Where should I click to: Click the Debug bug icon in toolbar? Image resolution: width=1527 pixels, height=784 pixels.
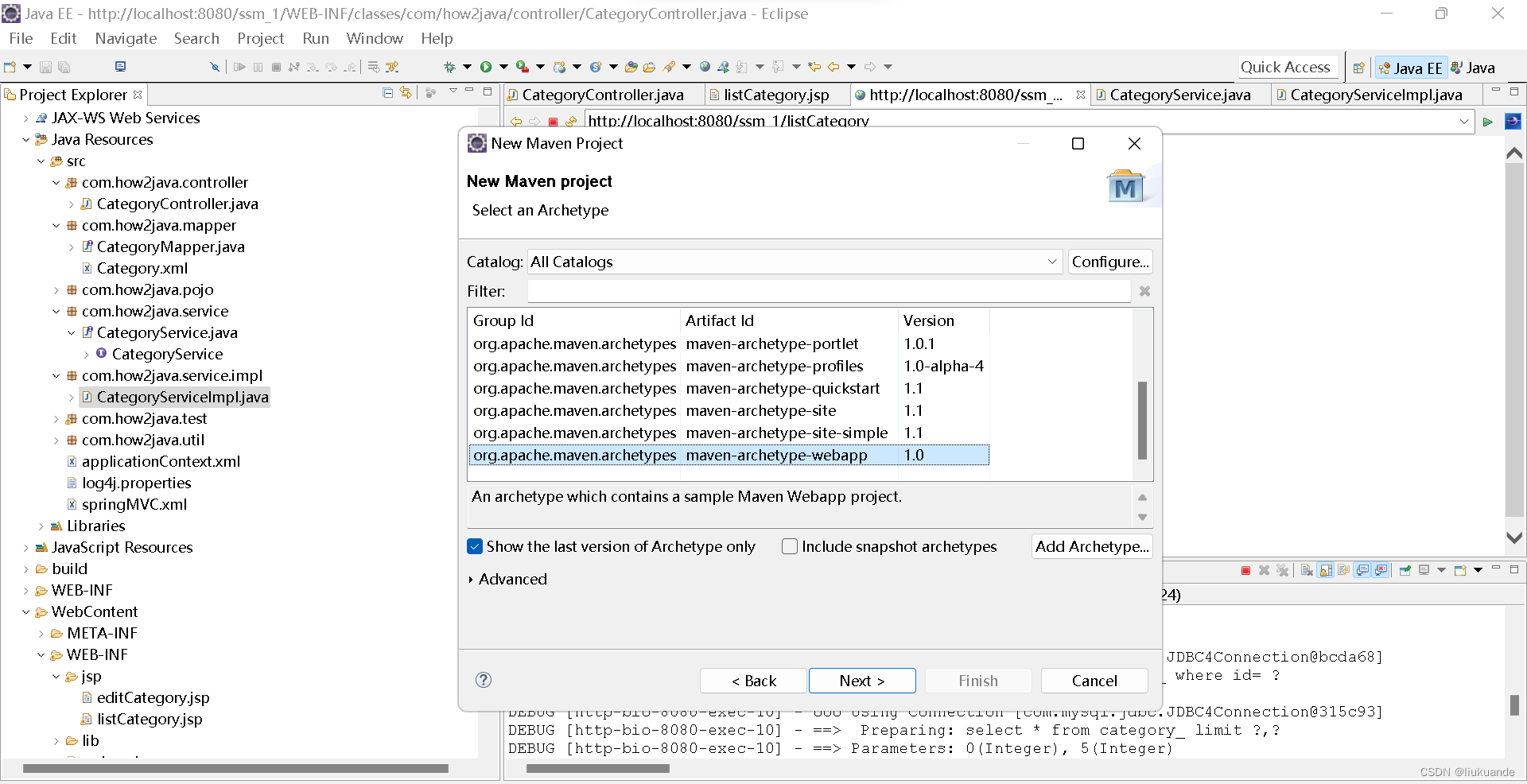[x=449, y=67]
